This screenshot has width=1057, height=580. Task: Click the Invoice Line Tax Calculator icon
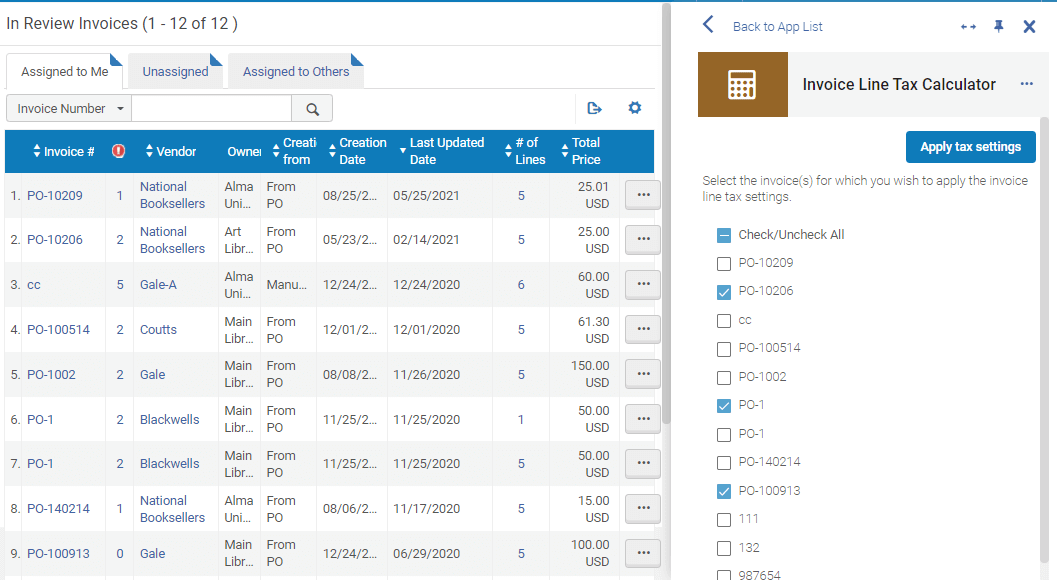click(x=742, y=84)
